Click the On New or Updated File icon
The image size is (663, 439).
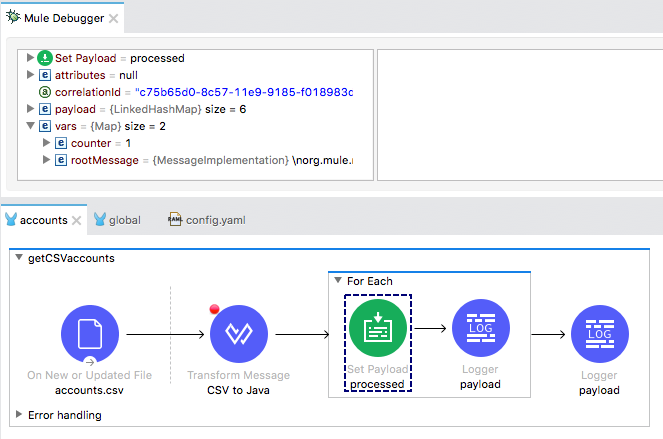(90, 334)
